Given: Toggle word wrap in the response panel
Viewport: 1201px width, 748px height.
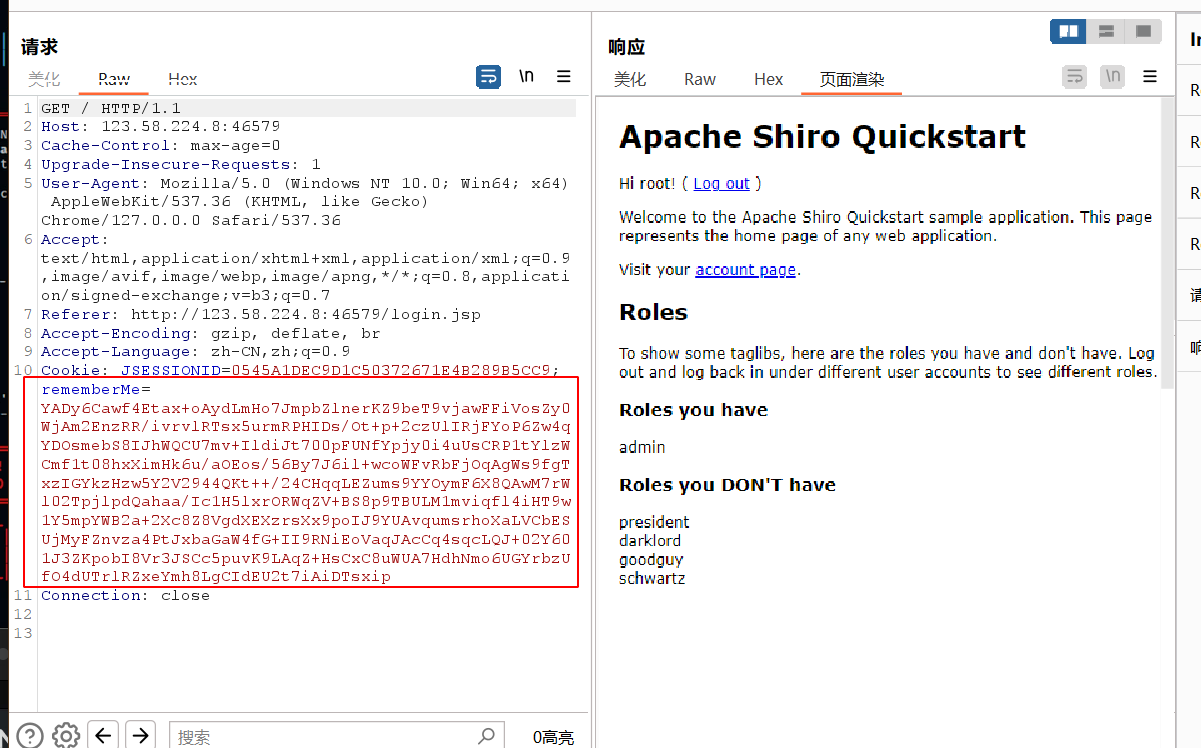Looking at the screenshot, I should coord(1074,77).
